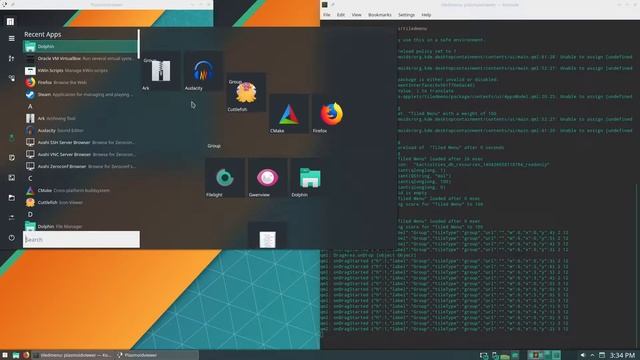Image resolution: width=640 pixels, height=360 pixels.
Task: Open the settings sliders icon in the sidebar
Action: [x=11, y=217]
